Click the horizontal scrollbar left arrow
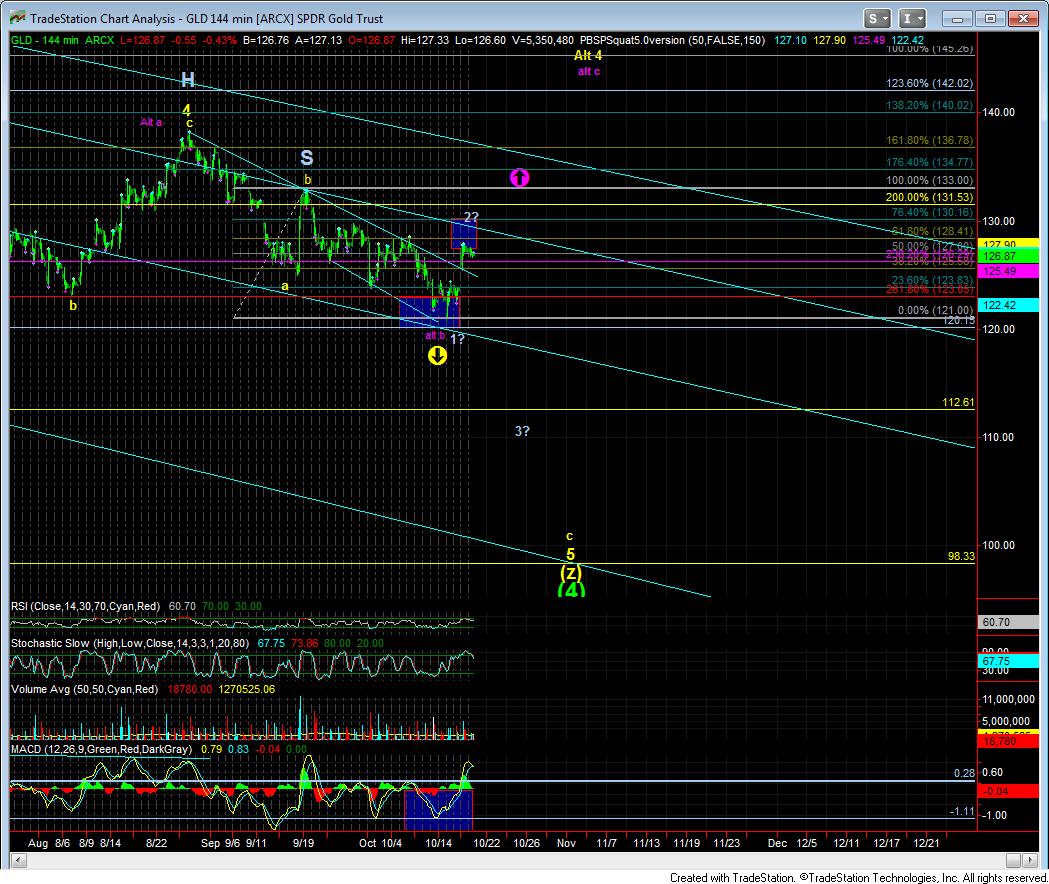 coord(18,861)
